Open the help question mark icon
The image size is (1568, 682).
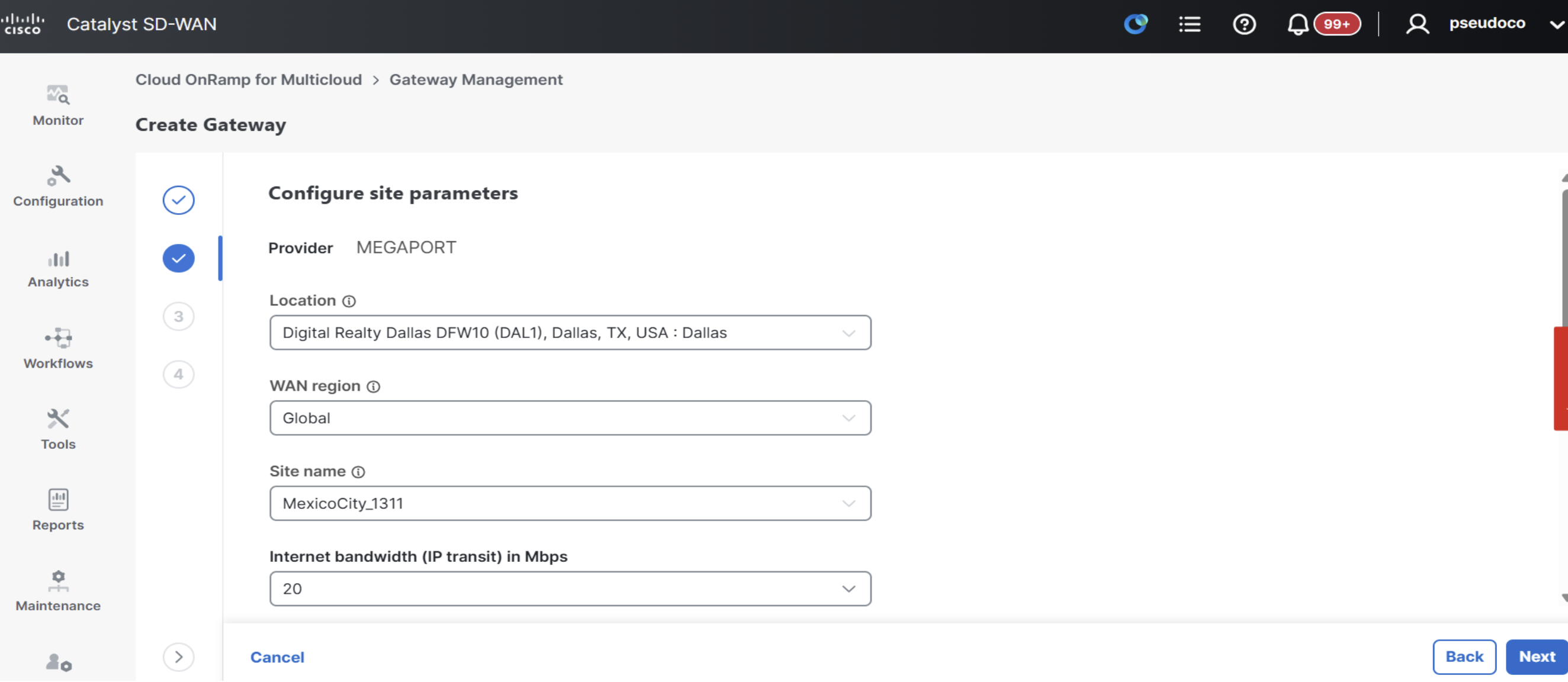[x=1244, y=24]
